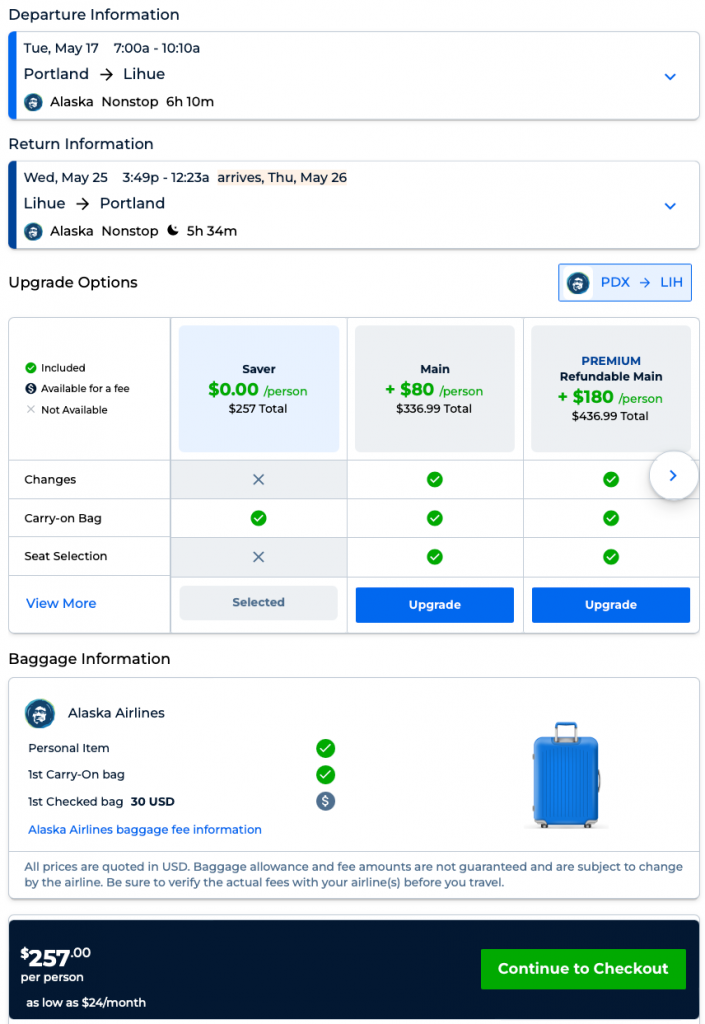Click the fee dollar icon for 1st Checked bag
705x1024 pixels.
tap(325, 801)
